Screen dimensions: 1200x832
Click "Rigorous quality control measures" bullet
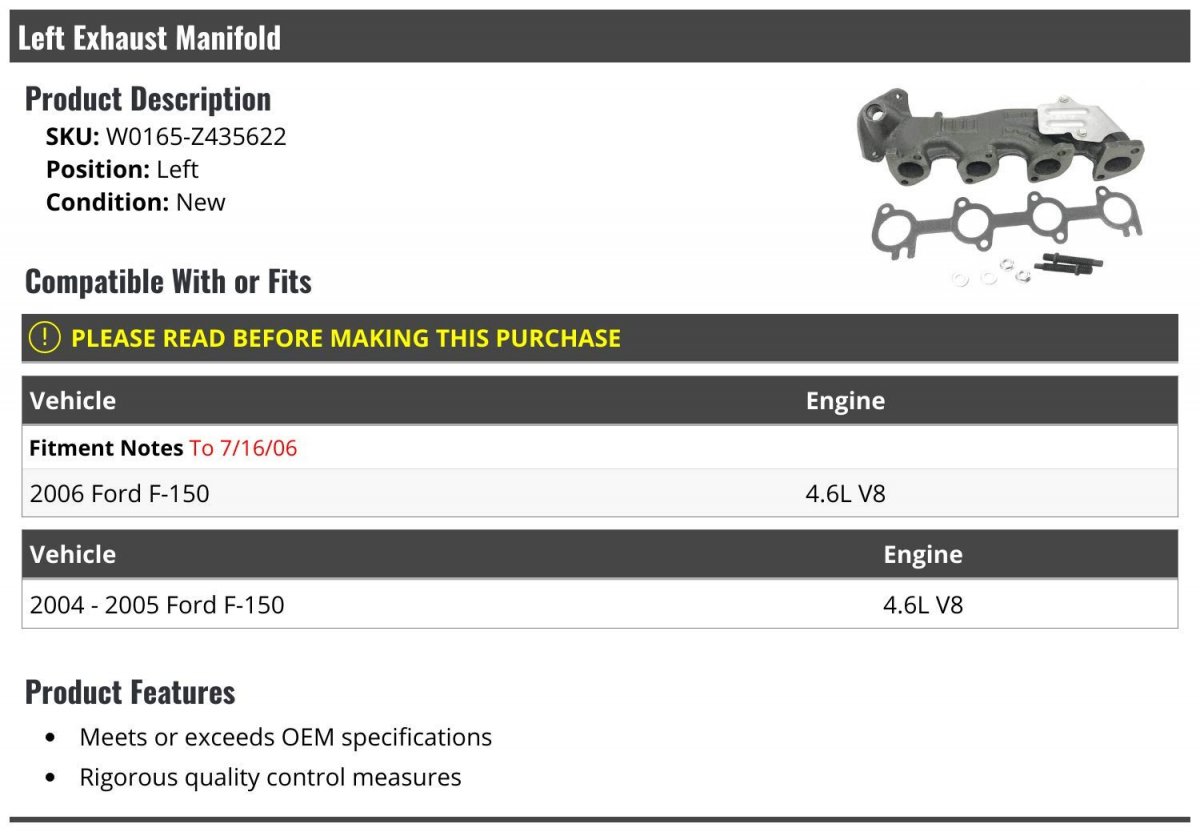270,777
